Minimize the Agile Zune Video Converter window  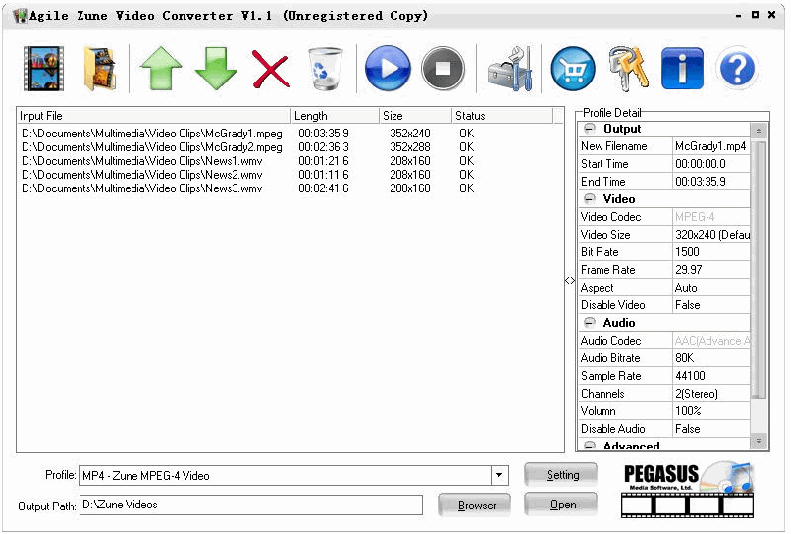(739, 16)
